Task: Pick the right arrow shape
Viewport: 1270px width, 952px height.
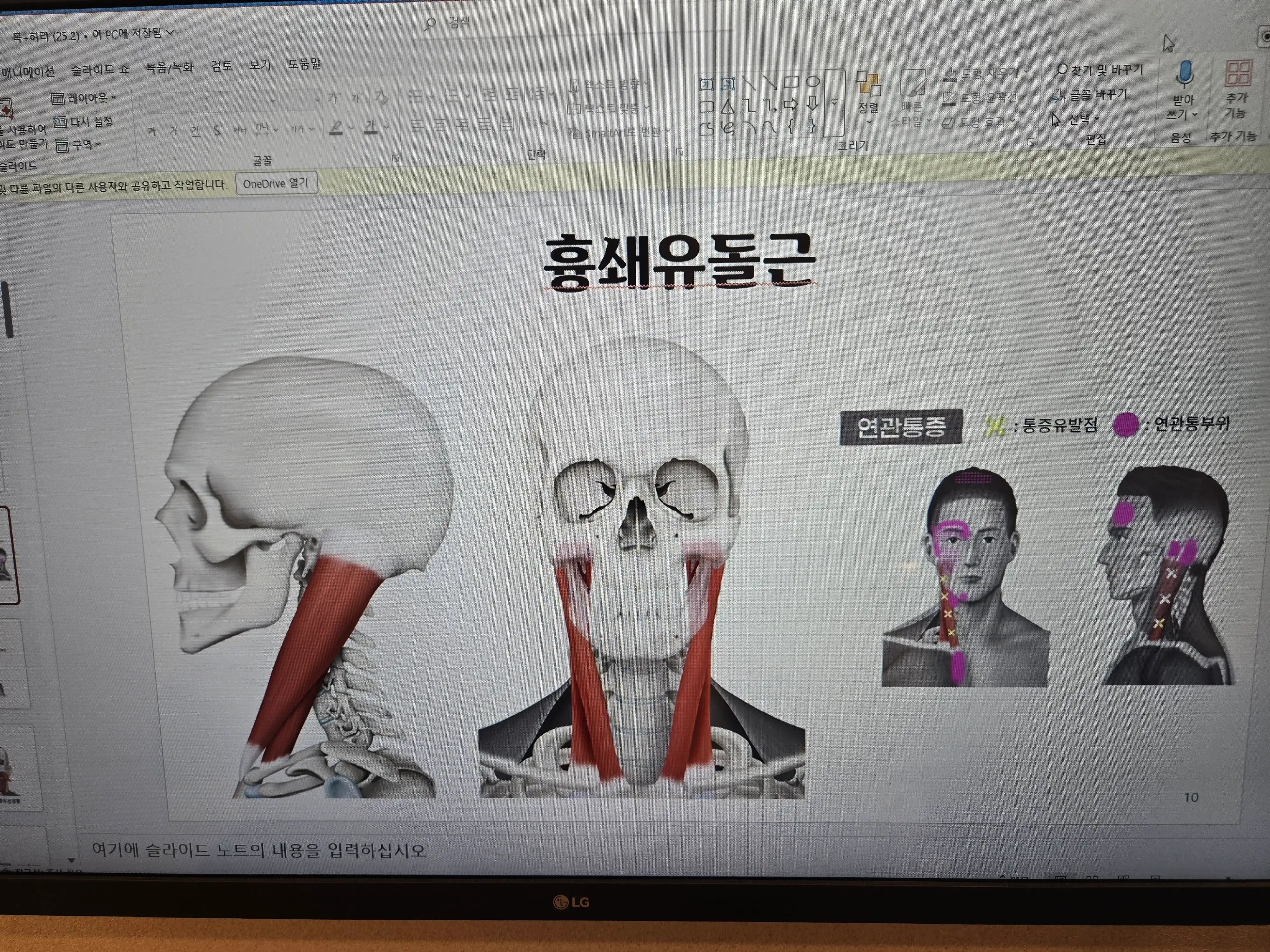Action: (791, 104)
